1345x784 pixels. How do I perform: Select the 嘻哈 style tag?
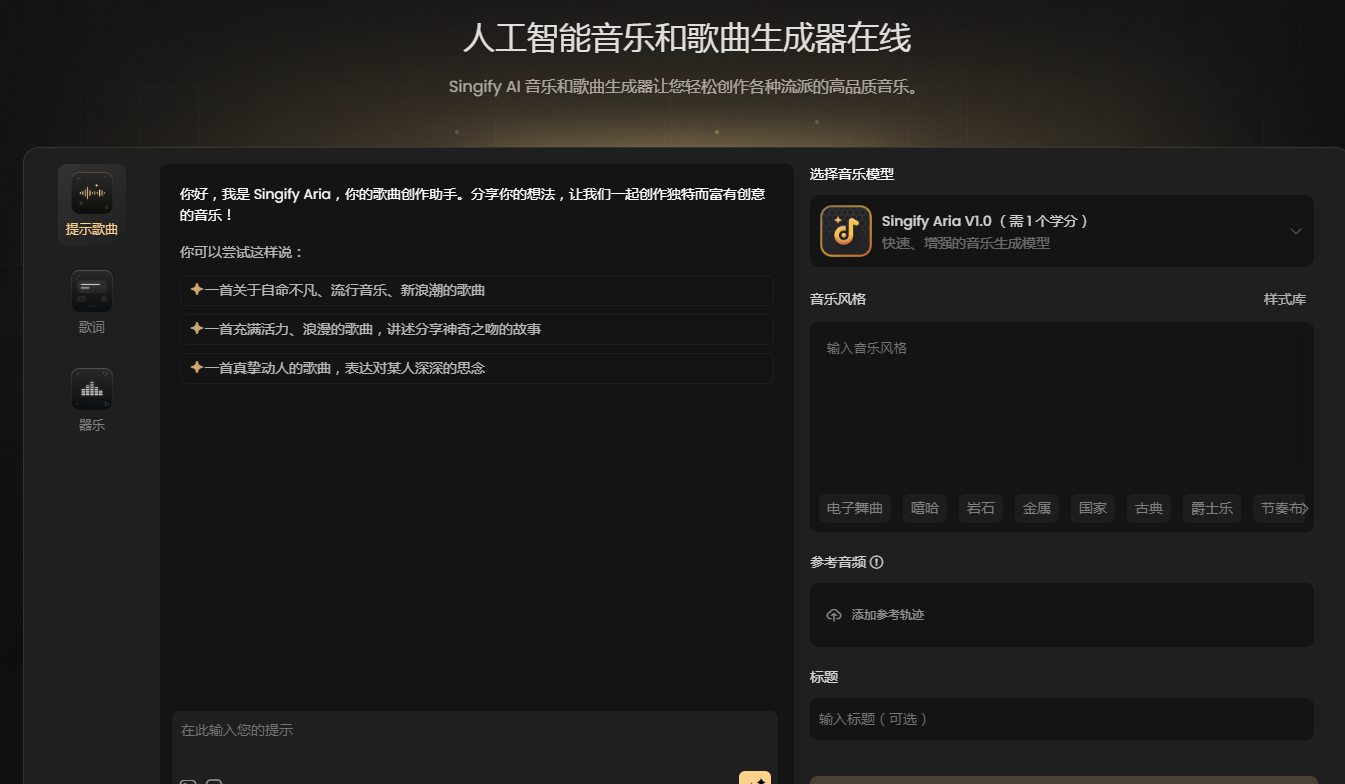(925, 508)
